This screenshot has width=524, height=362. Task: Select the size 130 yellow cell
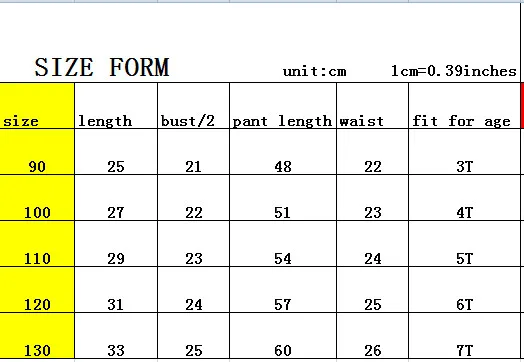37,336
